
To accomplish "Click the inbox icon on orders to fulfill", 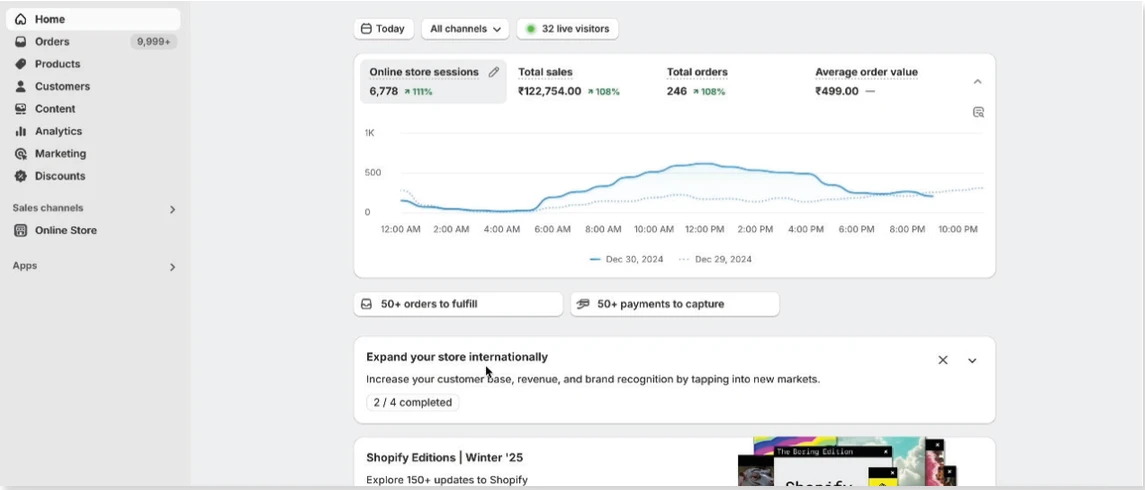I will tap(367, 304).
